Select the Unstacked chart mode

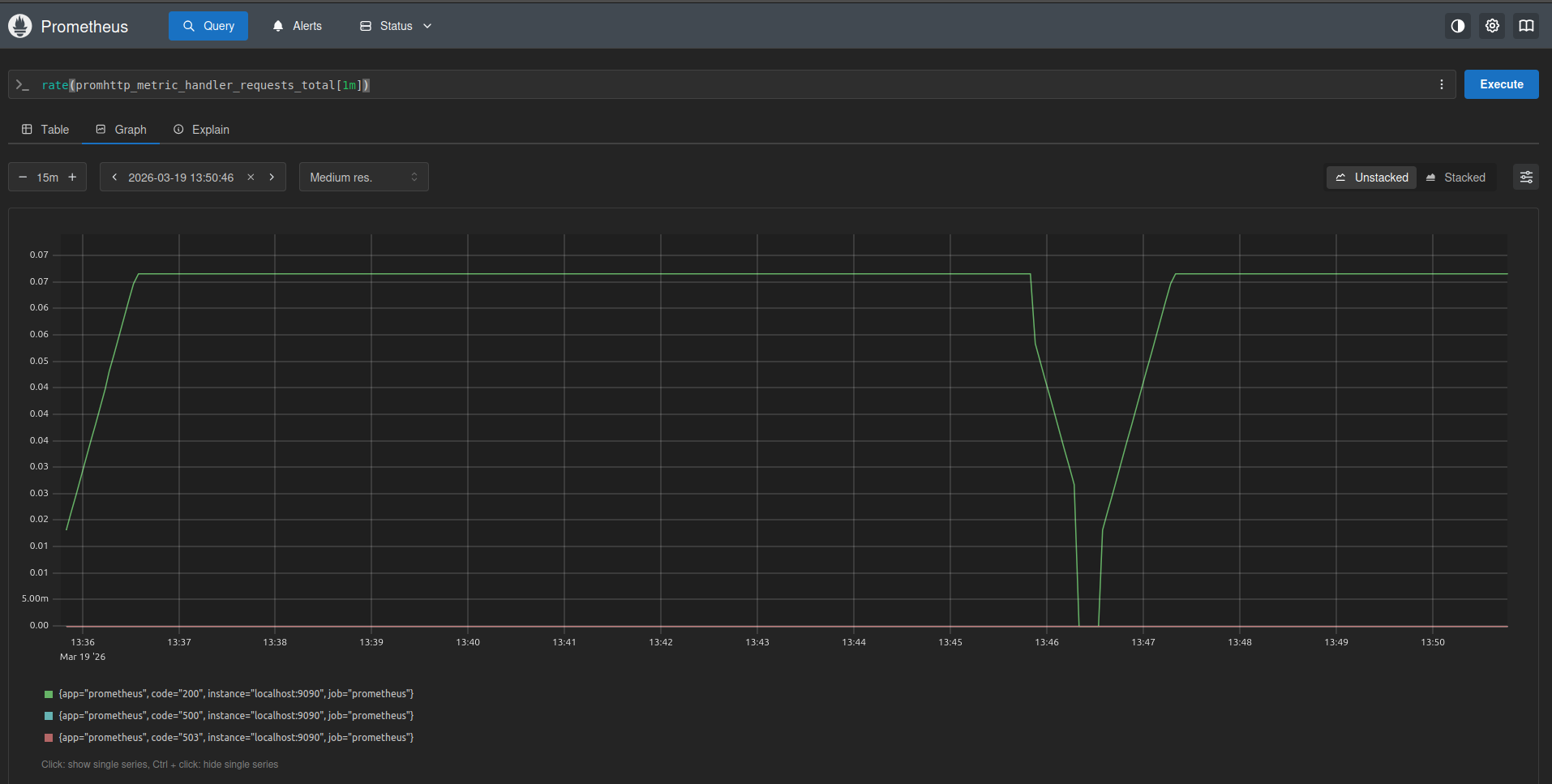coord(1371,178)
